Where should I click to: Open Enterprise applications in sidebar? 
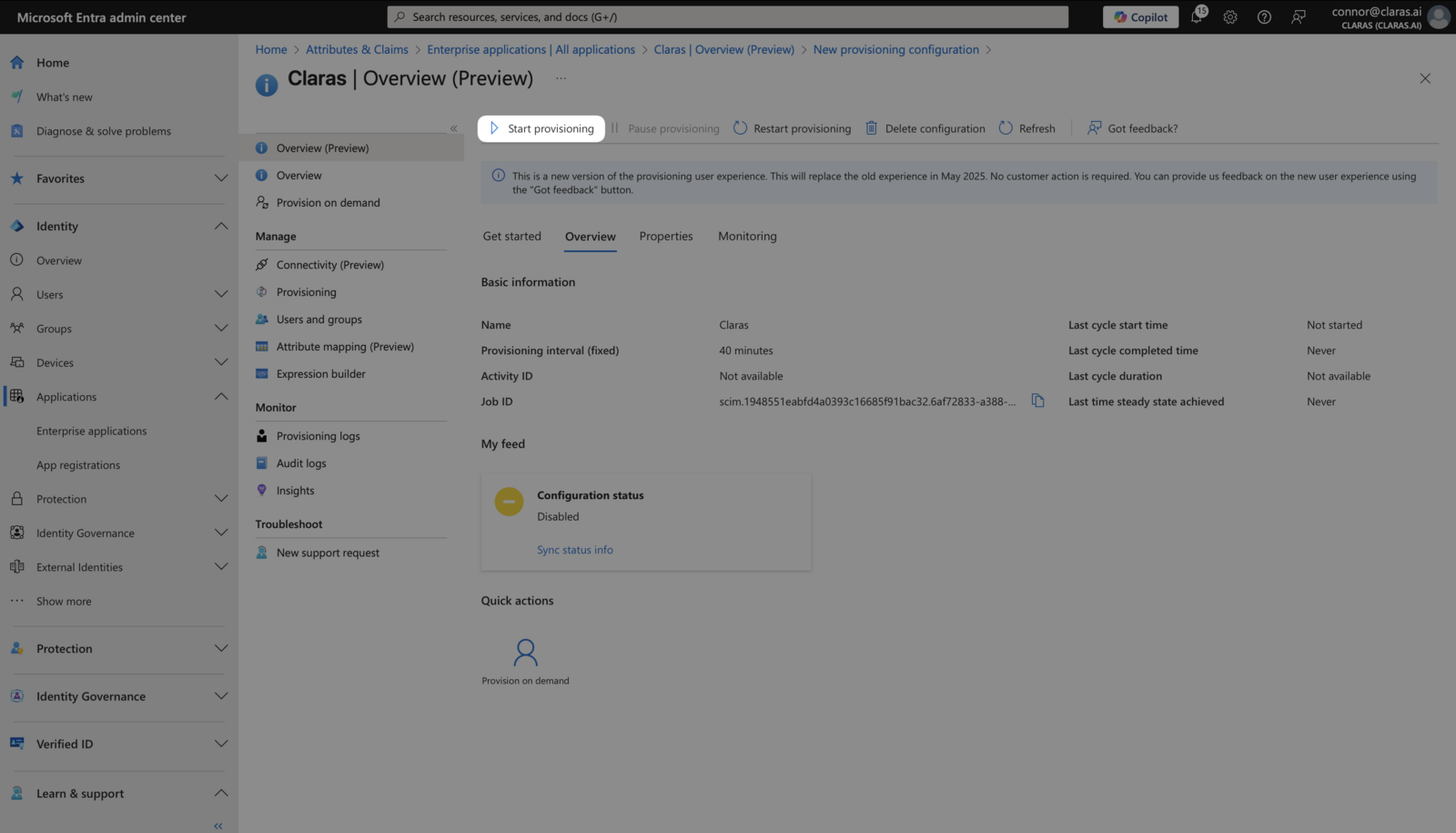(91, 431)
